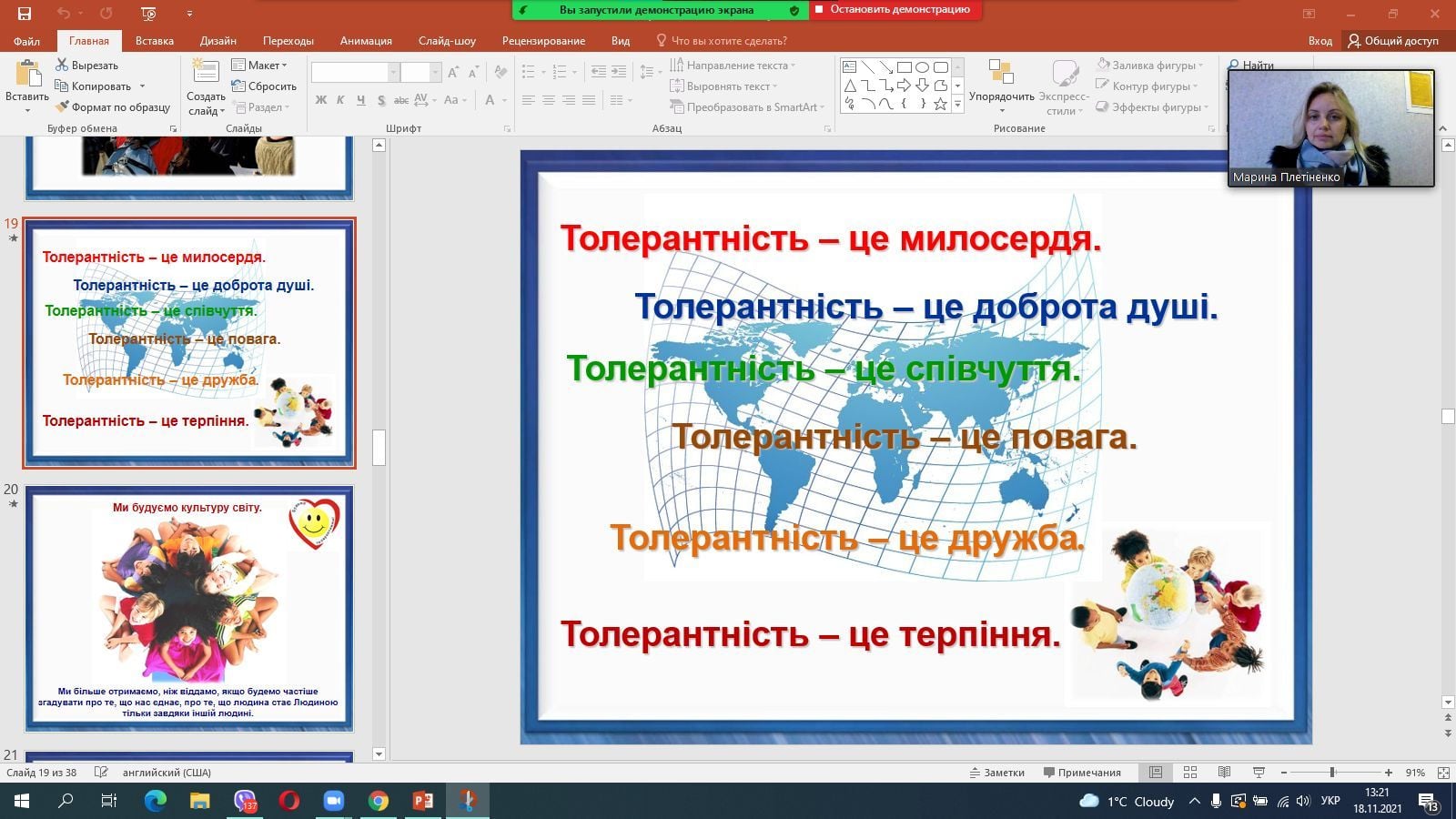This screenshot has height=819, width=1456.
Task: Click the Вырезать (cut) scissors button
Action: click(87, 66)
